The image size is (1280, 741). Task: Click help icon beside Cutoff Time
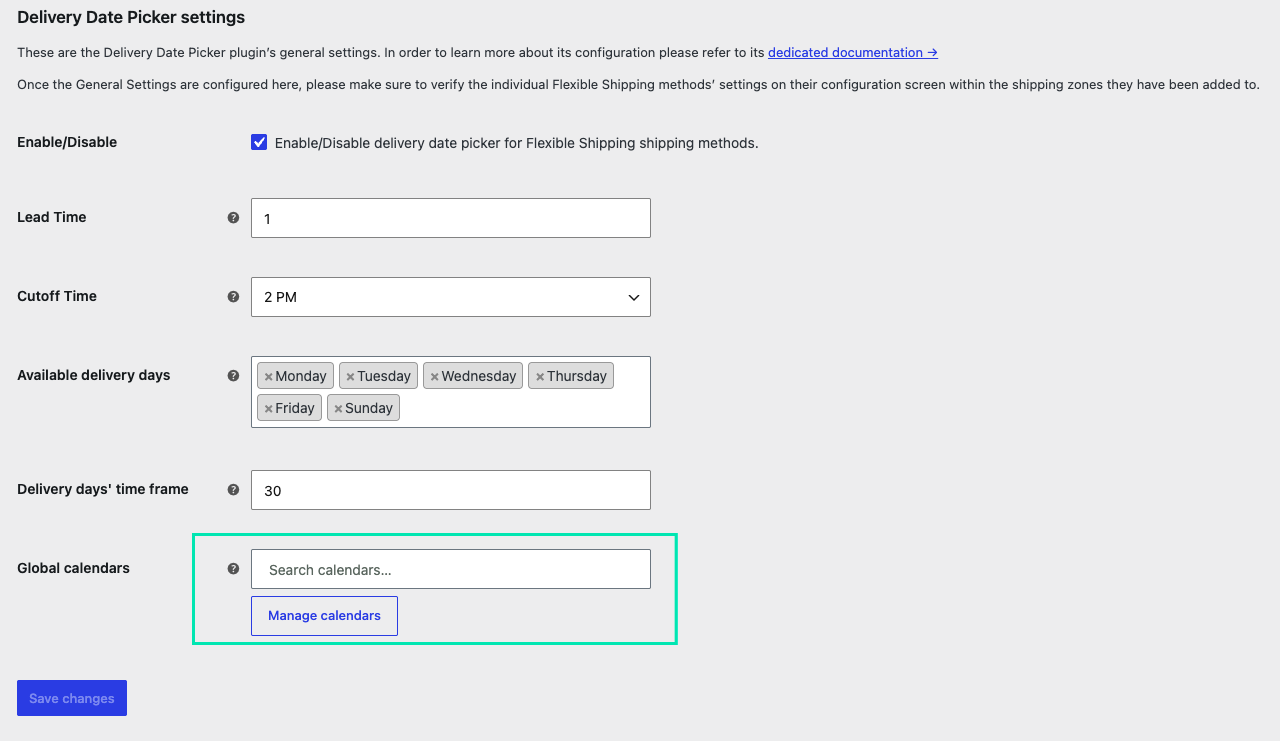click(233, 297)
